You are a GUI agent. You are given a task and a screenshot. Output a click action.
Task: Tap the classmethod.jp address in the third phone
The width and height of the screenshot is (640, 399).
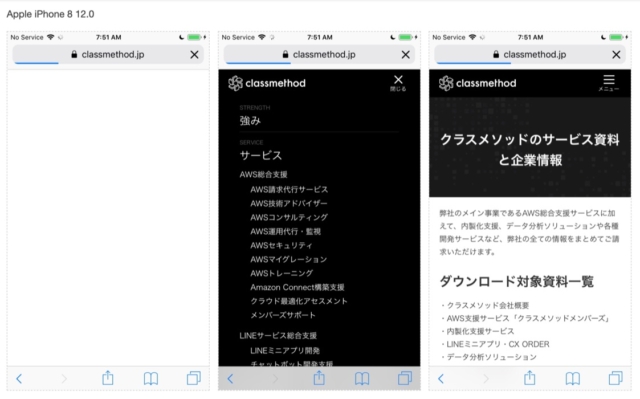coord(535,54)
